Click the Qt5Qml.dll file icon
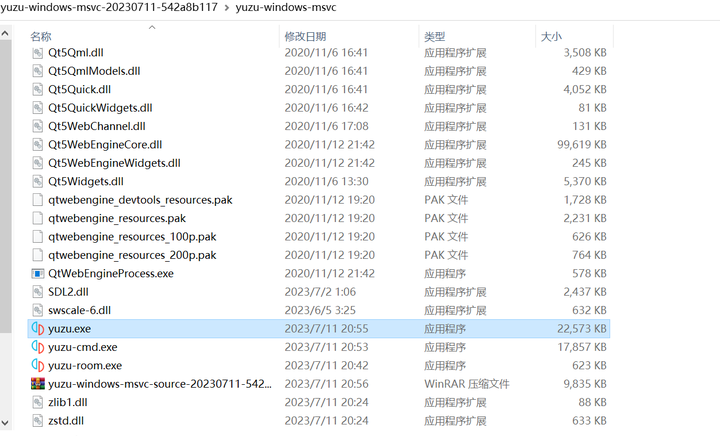 point(38,53)
